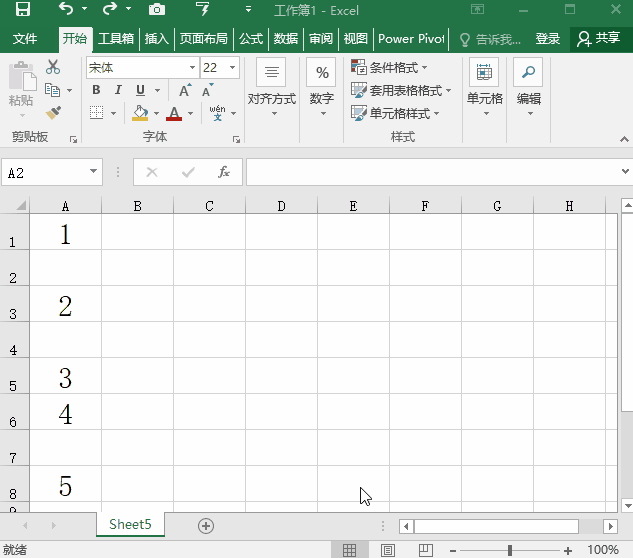Click the Paste clipboard icon
This screenshot has height=558, width=633.
22,77
